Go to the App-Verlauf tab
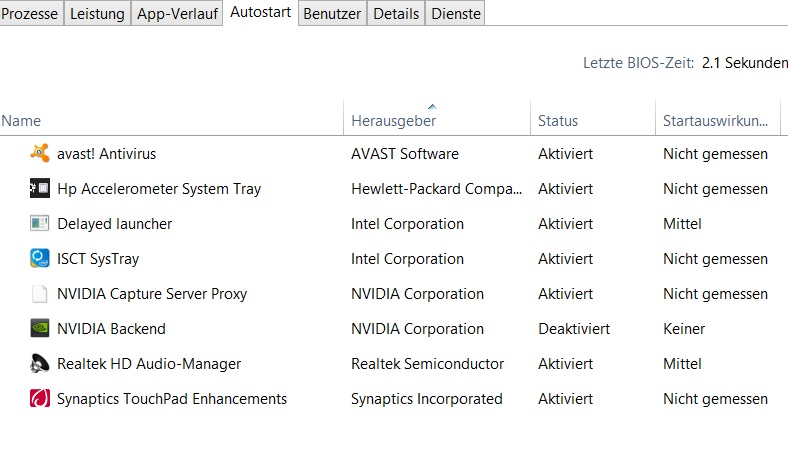 (x=177, y=13)
